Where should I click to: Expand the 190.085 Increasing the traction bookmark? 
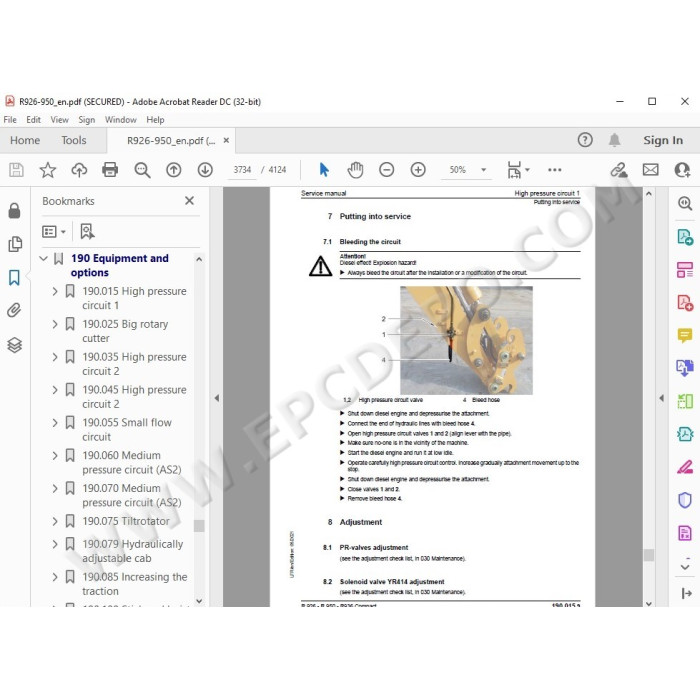coord(55,577)
